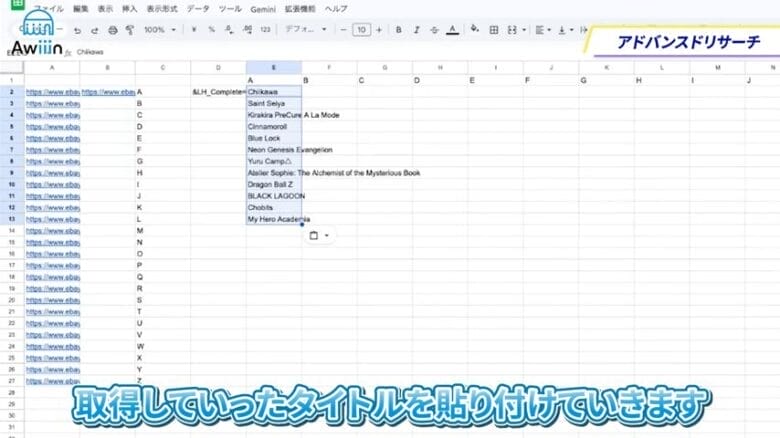The height and width of the screenshot is (438, 780).
Task: Open the font family dropdown
Action: [305, 29]
